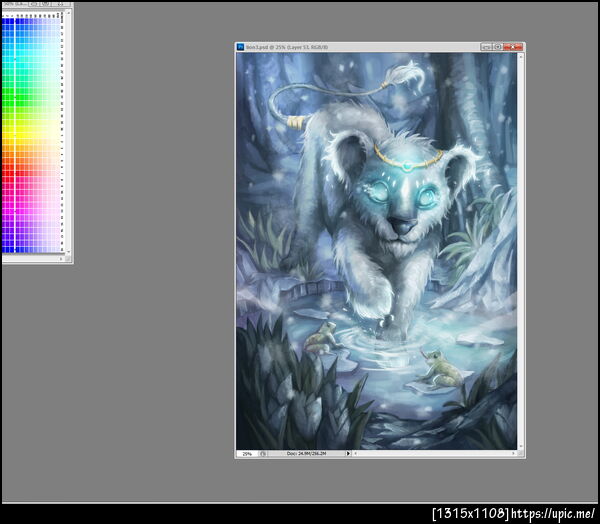Minimize the lion3.psd document window
Screen dimensions: 600x524
[x=486, y=47]
